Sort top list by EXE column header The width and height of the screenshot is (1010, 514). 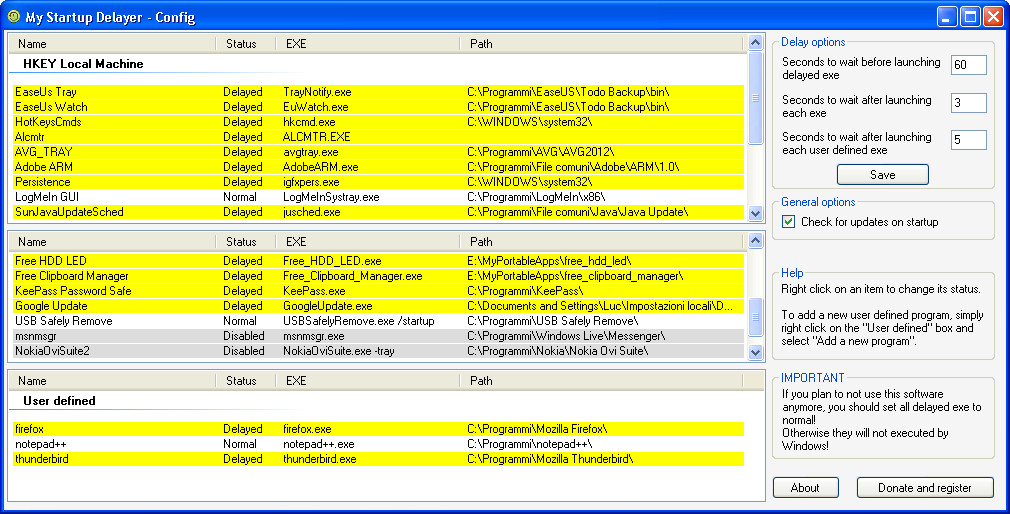click(x=367, y=44)
